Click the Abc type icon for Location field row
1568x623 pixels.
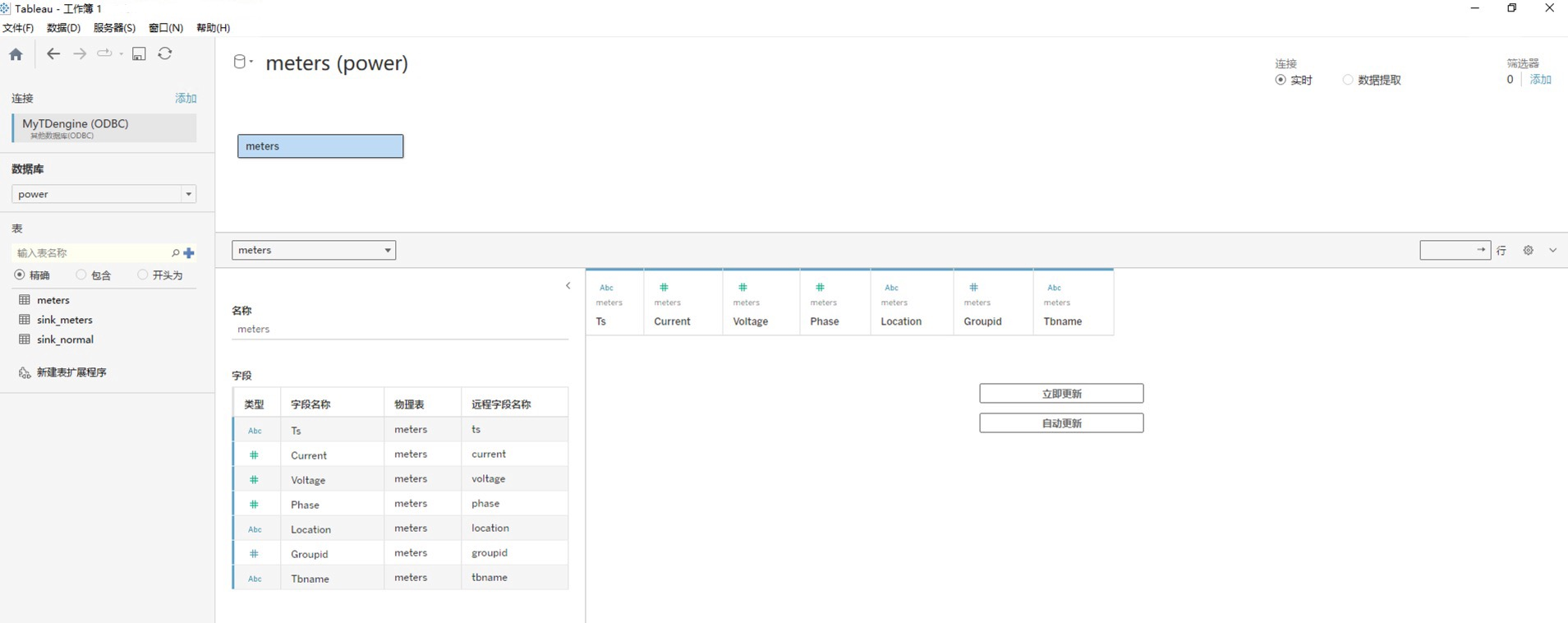pos(255,529)
